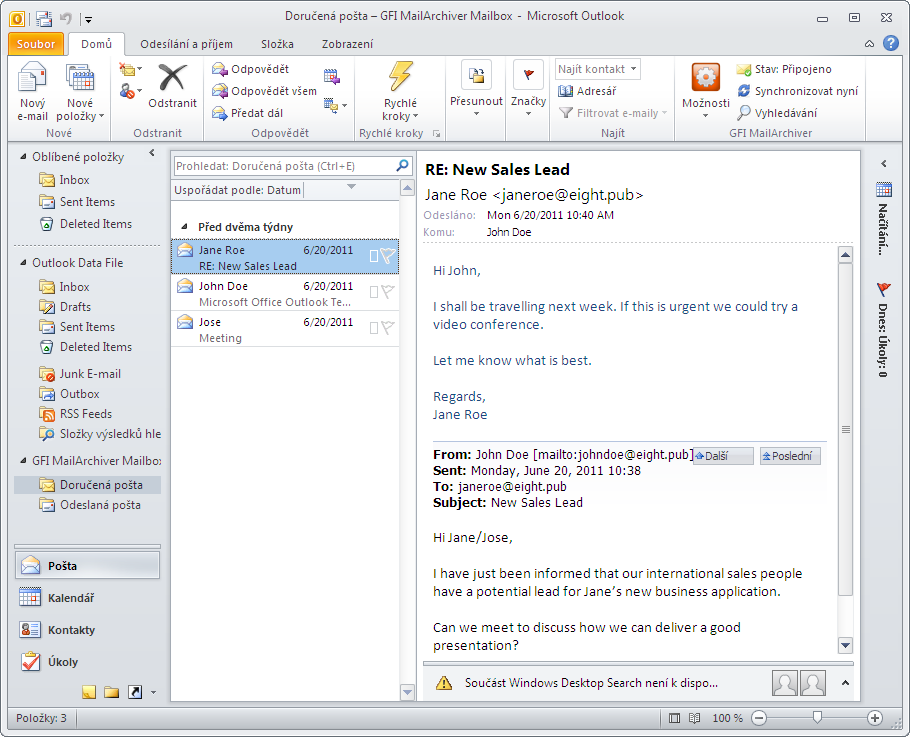Image resolution: width=910 pixels, height=737 pixels.
Task: Select the Odeslaná pošta folder
Action: [89, 505]
